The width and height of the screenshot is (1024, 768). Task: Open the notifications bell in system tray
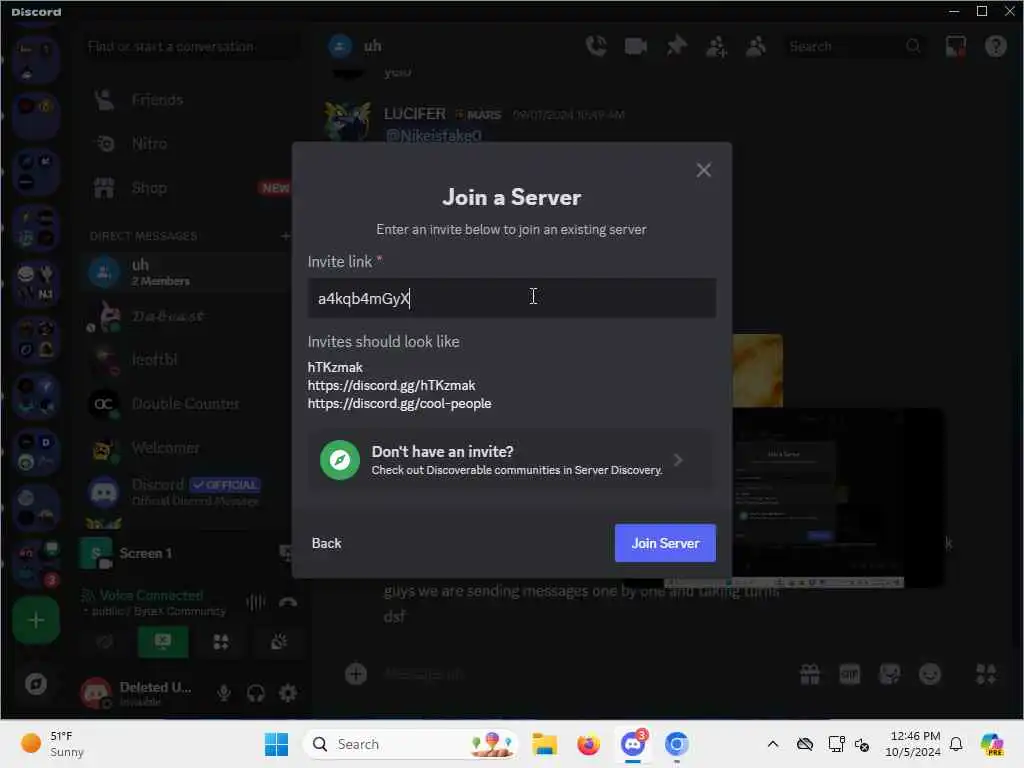click(x=955, y=744)
